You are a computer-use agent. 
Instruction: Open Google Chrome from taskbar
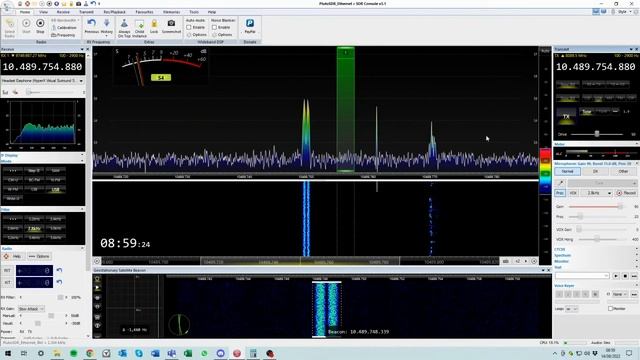coord(90,353)
